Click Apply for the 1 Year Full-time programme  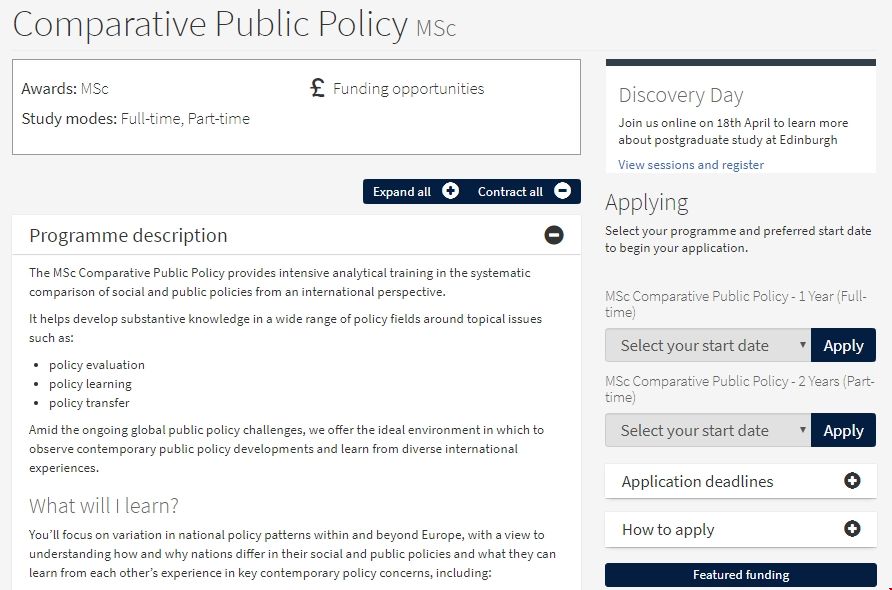pyautogui.click(x=843, y=345)
